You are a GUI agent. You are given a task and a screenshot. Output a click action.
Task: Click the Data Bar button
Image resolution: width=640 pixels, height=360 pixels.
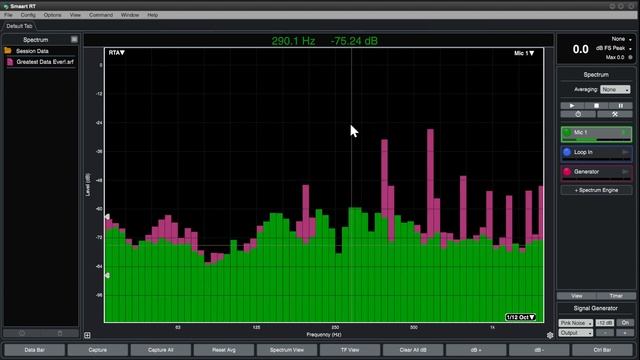[34, 350]
